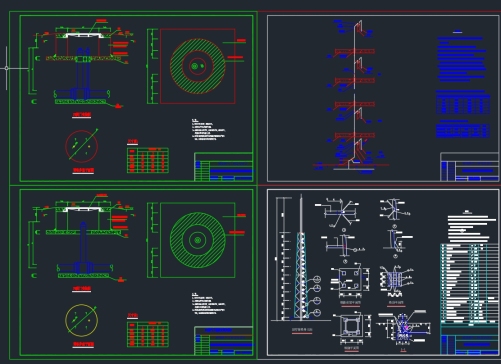Select the materials list table in bottom-right sheet

[x=470, y=284]
